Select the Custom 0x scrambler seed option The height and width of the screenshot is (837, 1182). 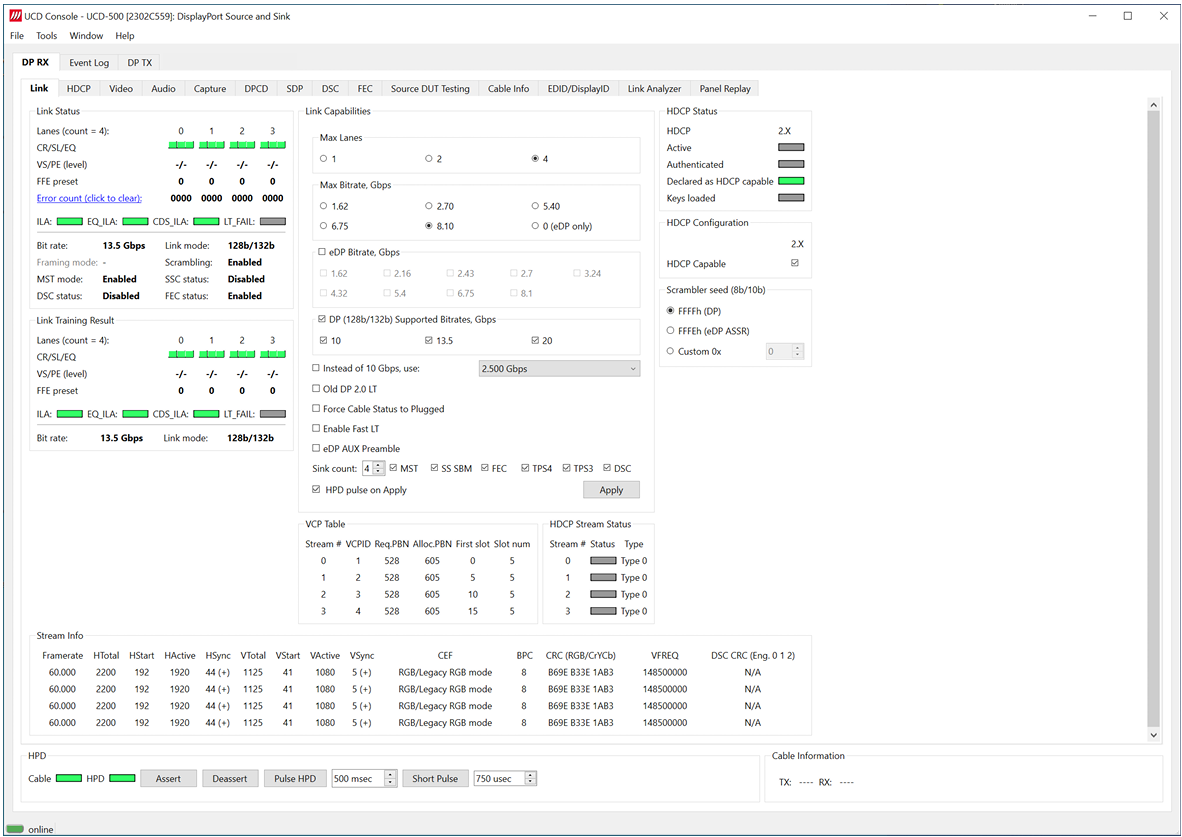[670, 351]
